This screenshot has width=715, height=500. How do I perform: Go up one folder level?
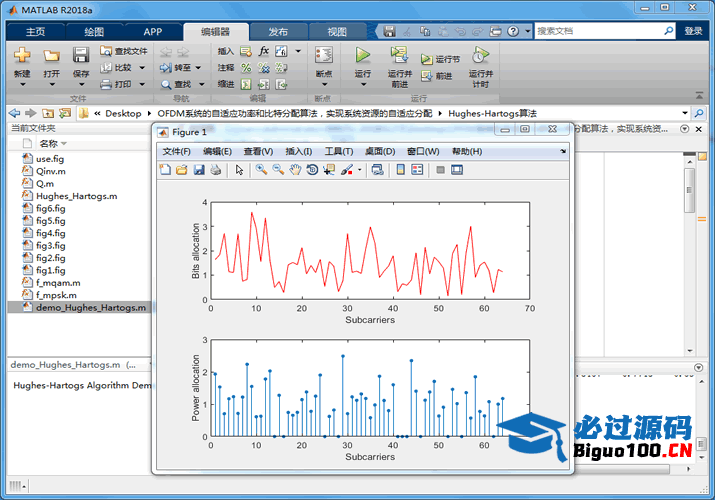coord(48,113)
